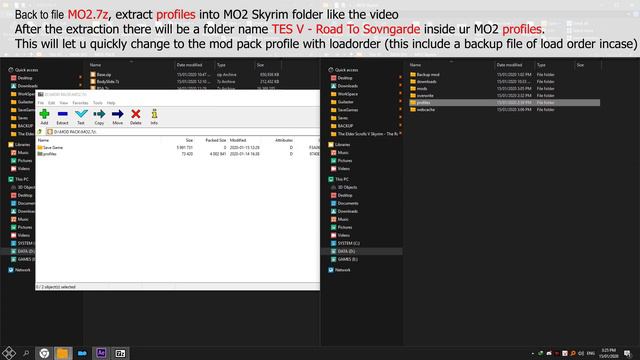Select downloads folder in right Explorer list
Image resolution: width=640 pixels, height=360 pixels.
click(x=423, y=81)
